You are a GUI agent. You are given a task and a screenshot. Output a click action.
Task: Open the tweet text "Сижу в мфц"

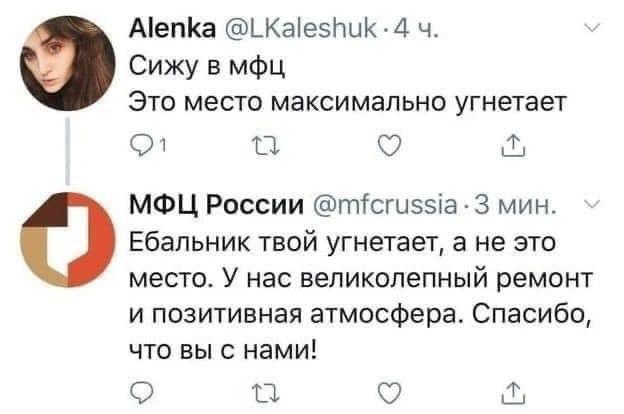tap(197, 67)
